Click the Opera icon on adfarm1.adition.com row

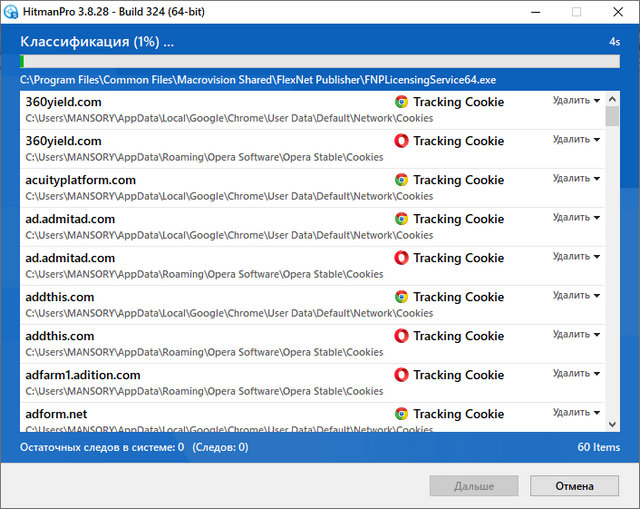pyautogui.click(x=401, y=375)
